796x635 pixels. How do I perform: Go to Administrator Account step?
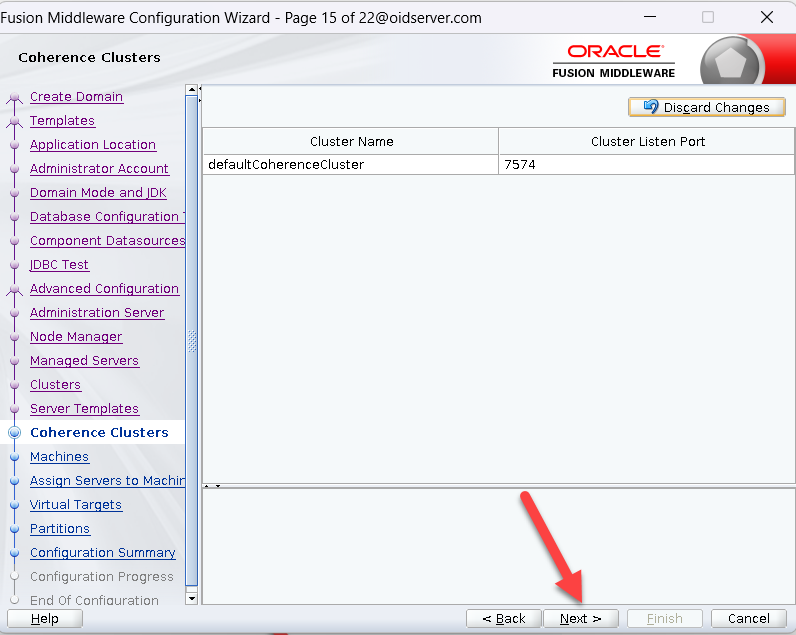tap(99, 169)
